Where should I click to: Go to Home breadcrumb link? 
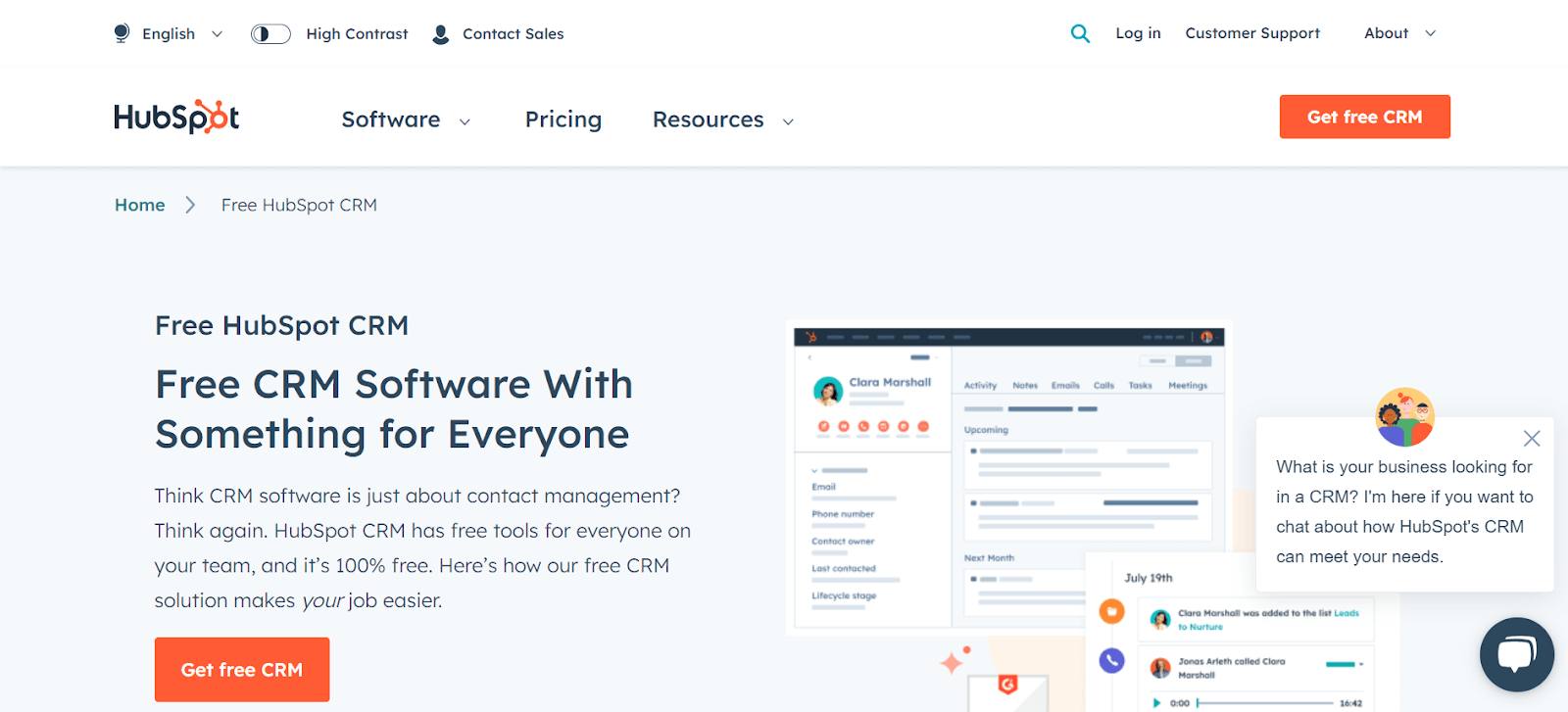tap(140, 205)
